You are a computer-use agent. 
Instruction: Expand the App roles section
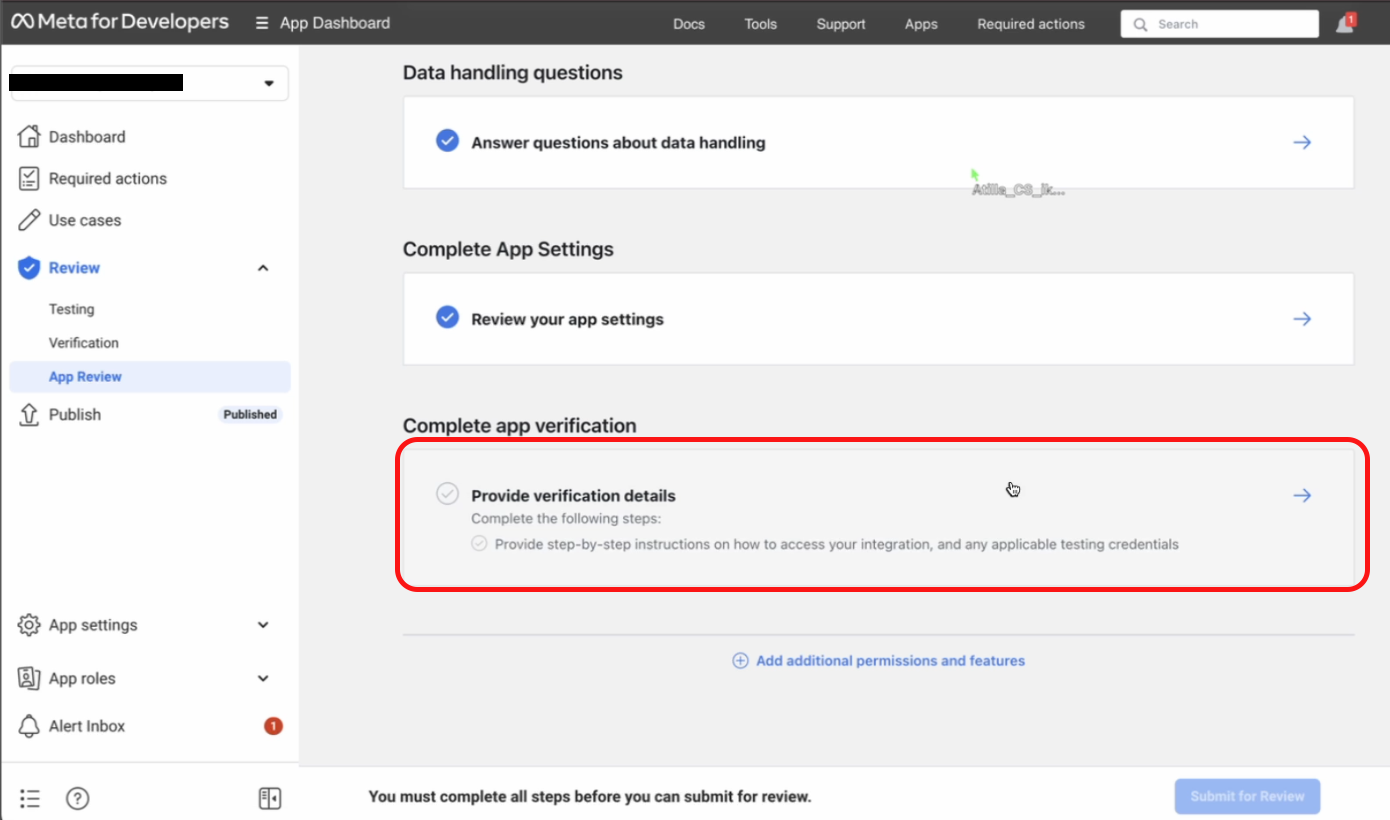tap(263, 678)
